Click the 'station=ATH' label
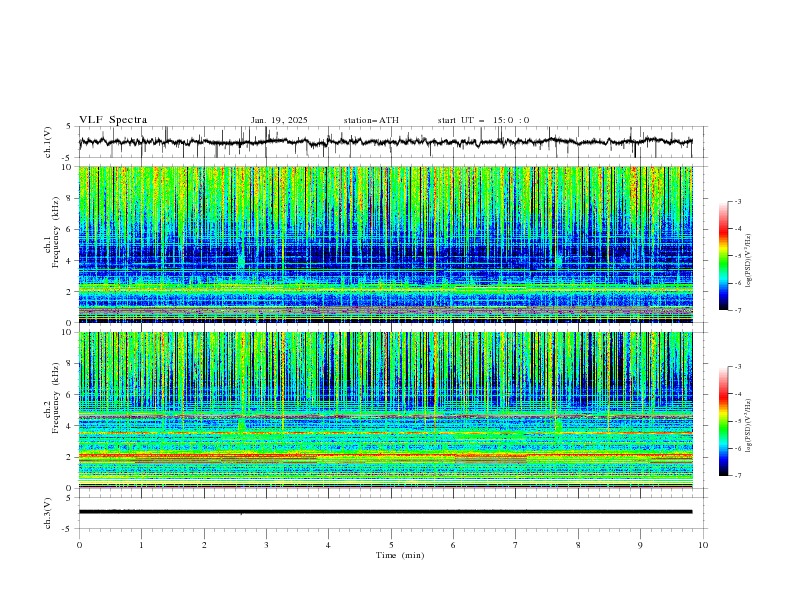Image resolution: width=792 pixels, height=612 pixels. (x=371, y=120)
